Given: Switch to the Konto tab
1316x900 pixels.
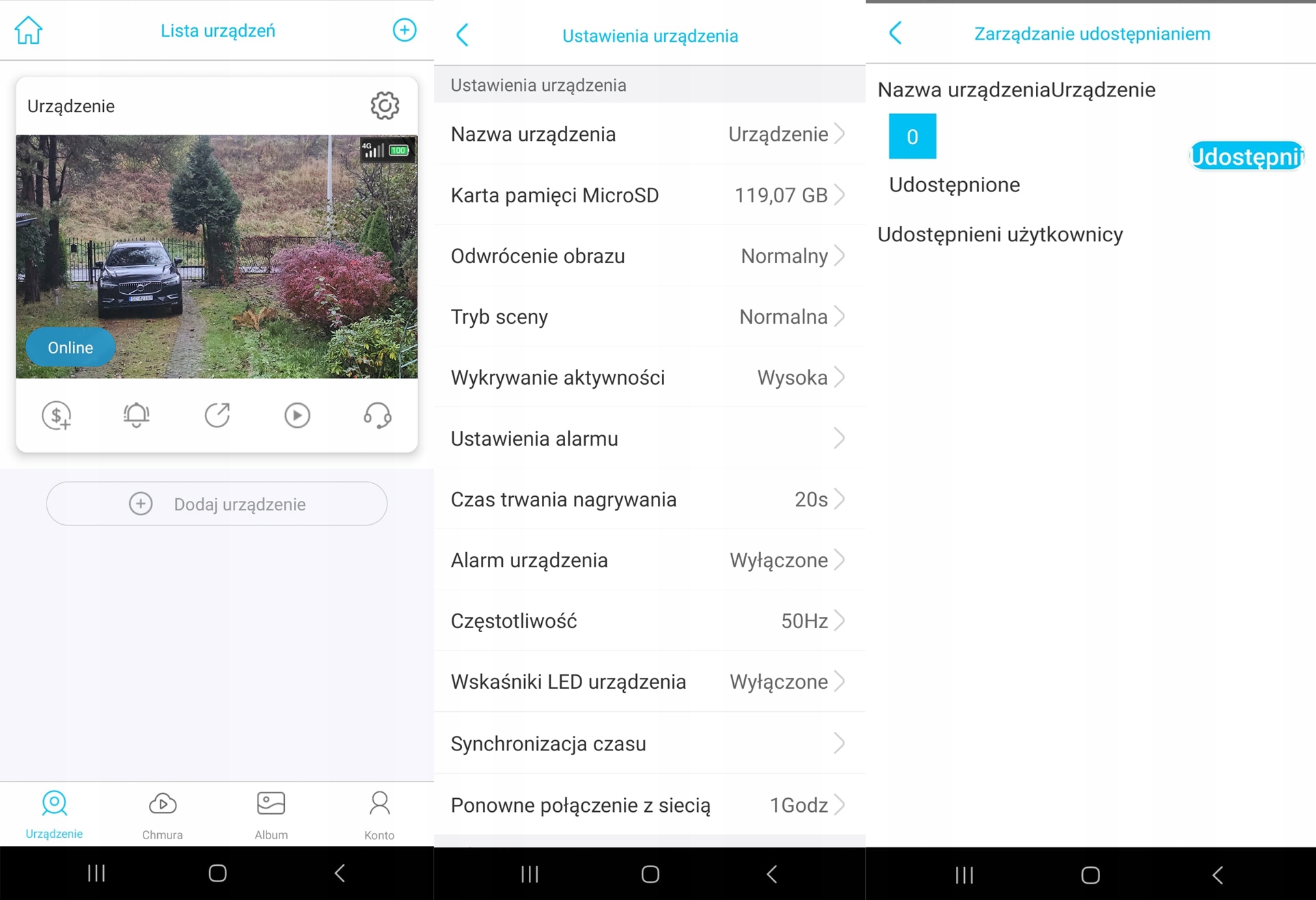Looking at the screenshot, I should point(379,815).
